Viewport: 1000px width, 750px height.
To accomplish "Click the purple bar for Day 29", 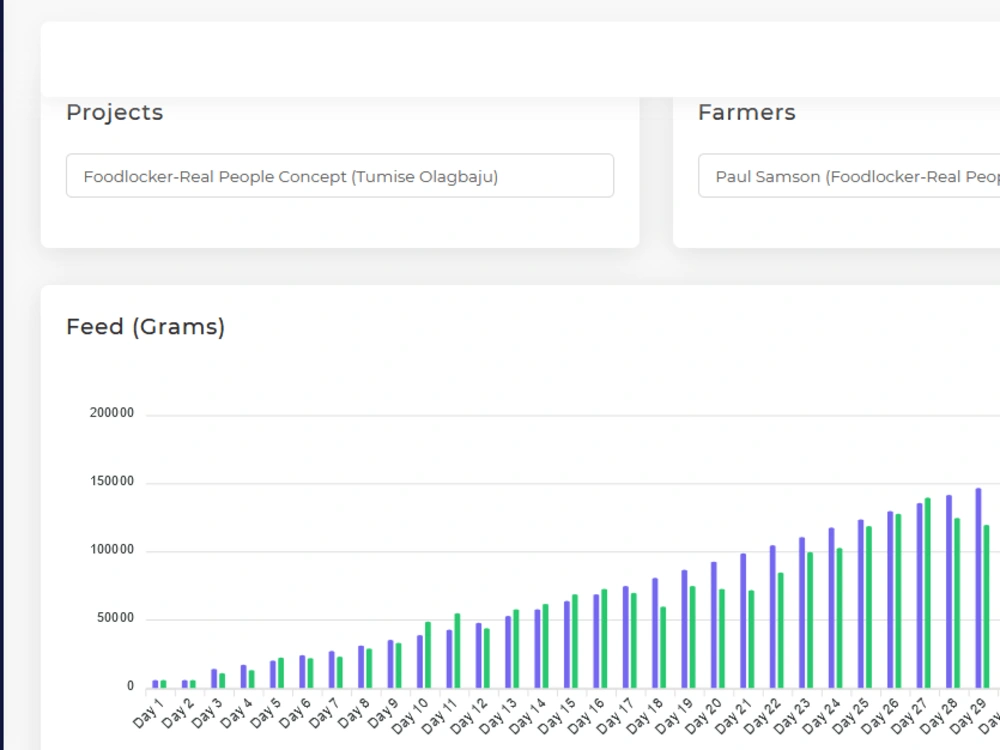I will 978,588.
